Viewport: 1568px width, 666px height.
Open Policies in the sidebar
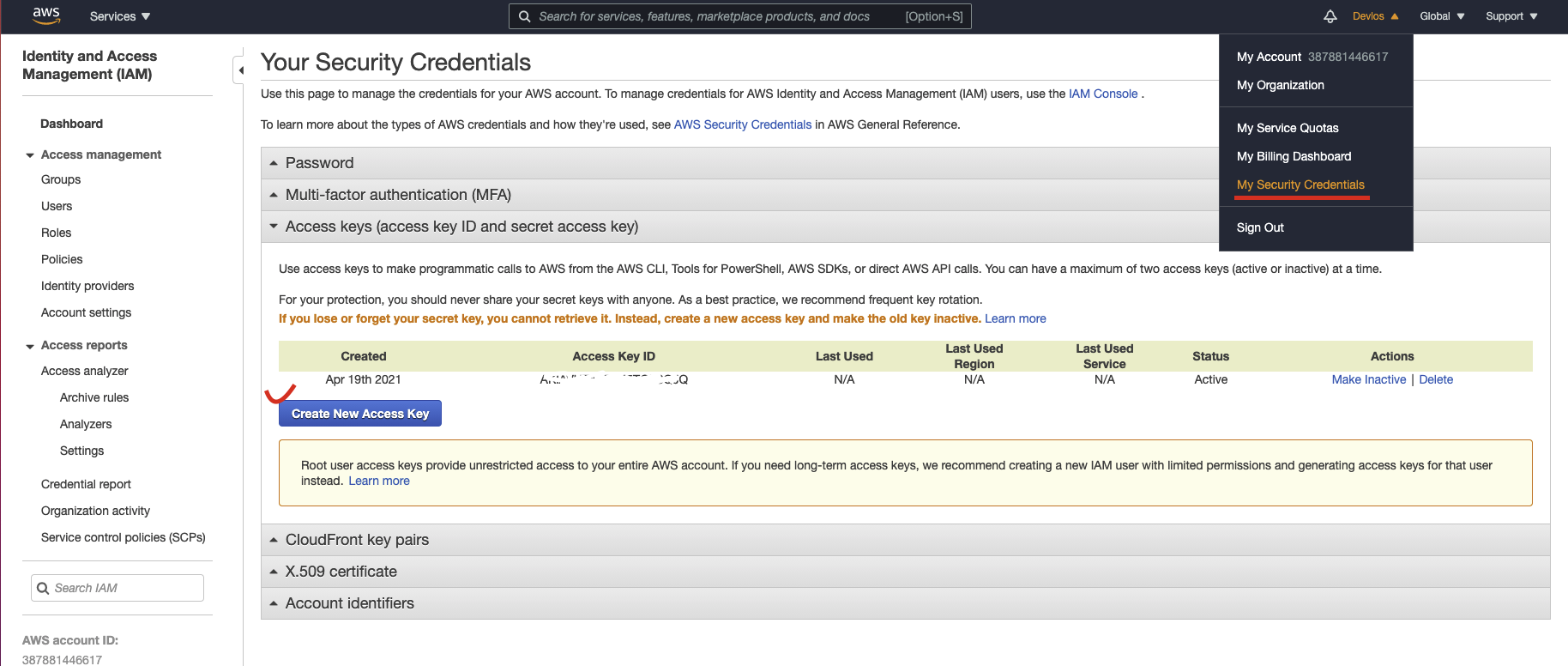(62, 259)
